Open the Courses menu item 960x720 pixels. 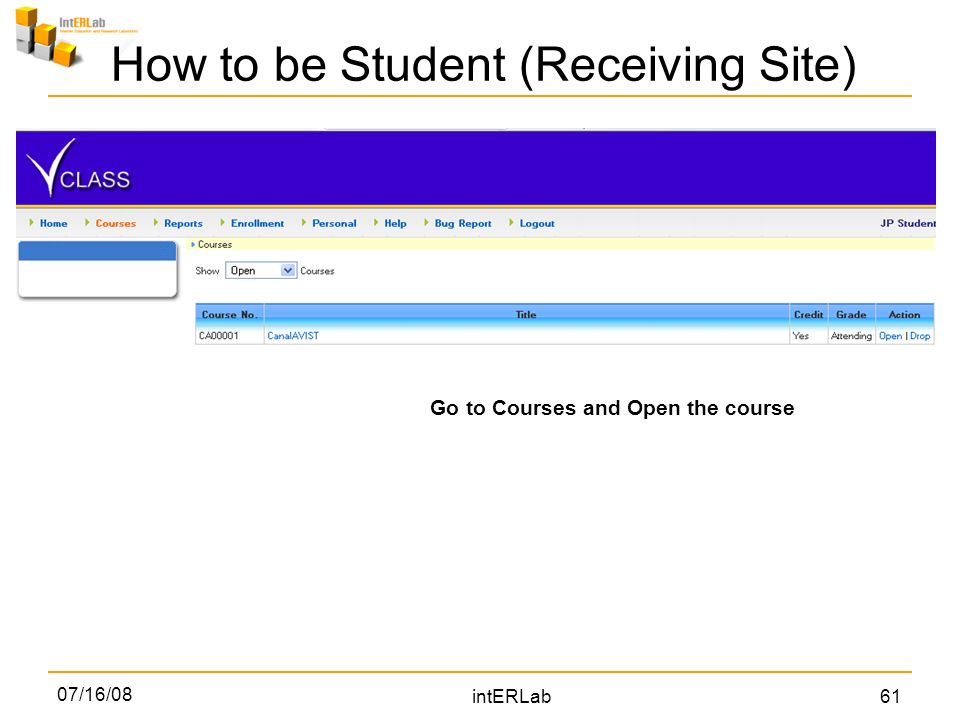coord(116,223)
